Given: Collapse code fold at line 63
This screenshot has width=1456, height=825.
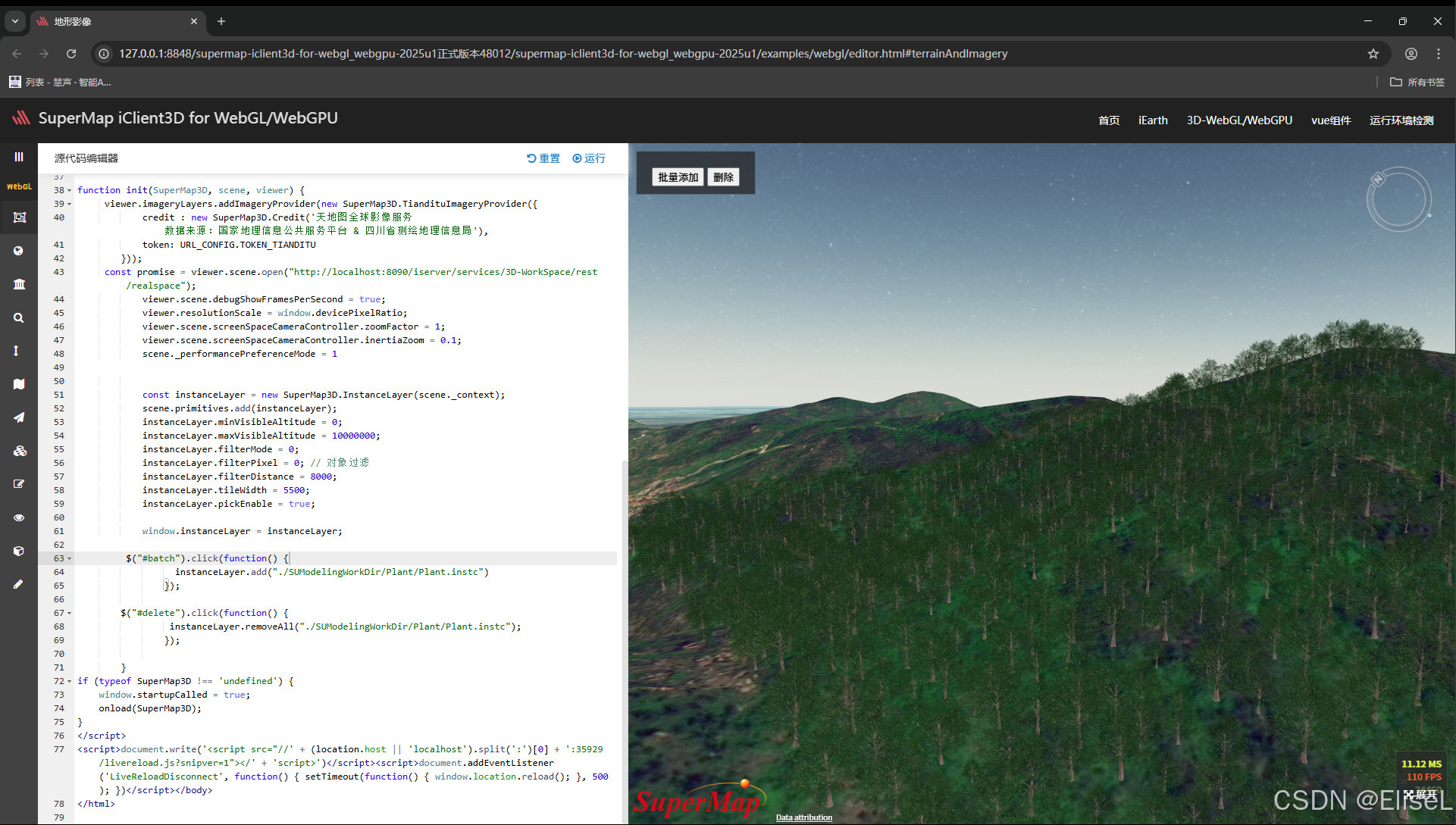Looking at the screenshot, I should pyautogui.click(x=70, y=559).
